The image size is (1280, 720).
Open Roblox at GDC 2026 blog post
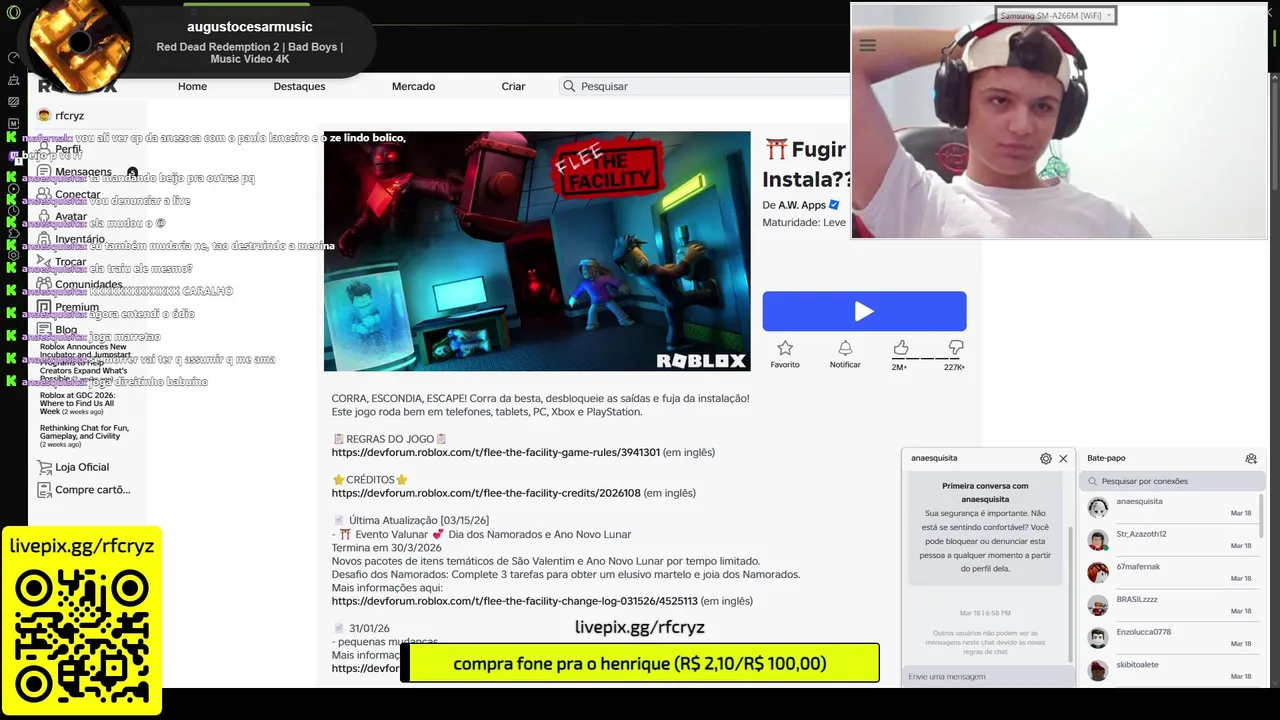(x=77, y=403)
